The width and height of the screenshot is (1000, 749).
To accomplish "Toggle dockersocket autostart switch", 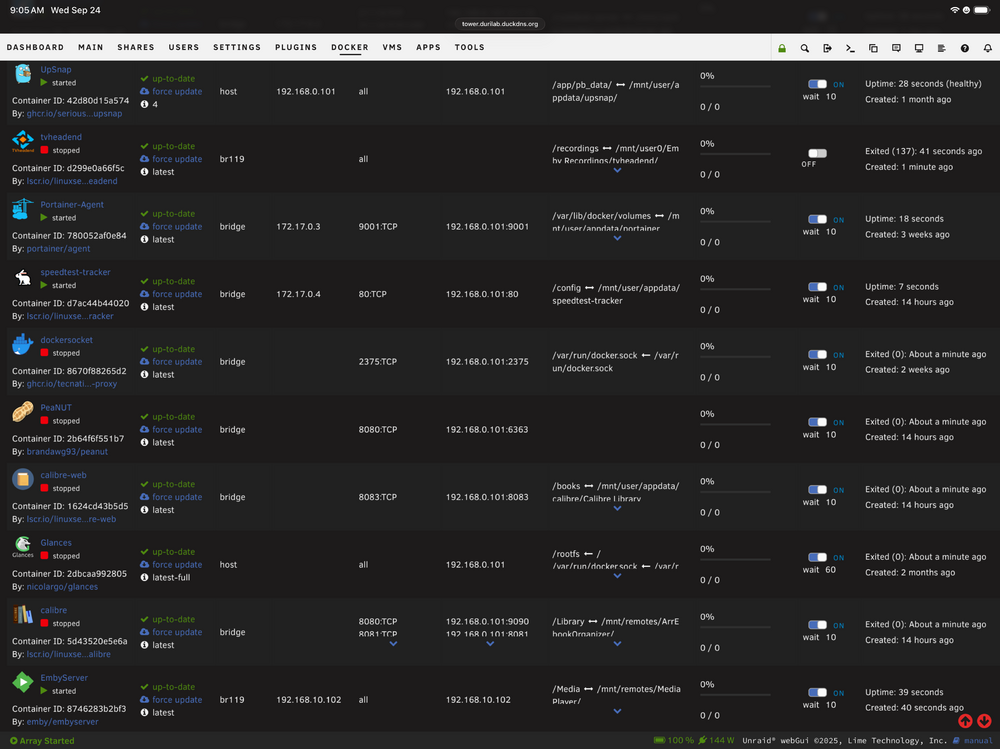I will (x=818, y=355).
